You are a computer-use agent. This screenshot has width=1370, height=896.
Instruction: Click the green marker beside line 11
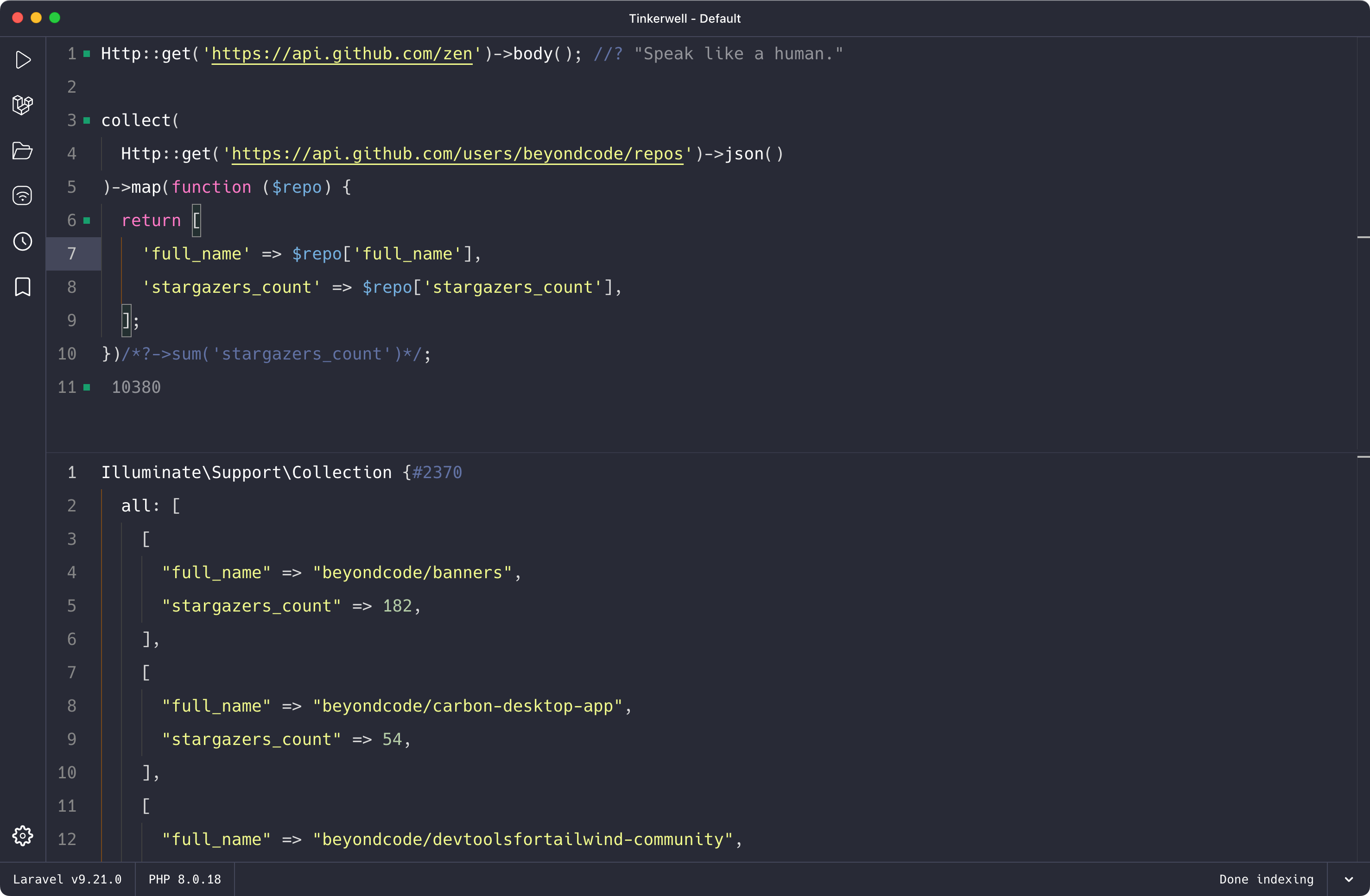[x=87, y=387]
